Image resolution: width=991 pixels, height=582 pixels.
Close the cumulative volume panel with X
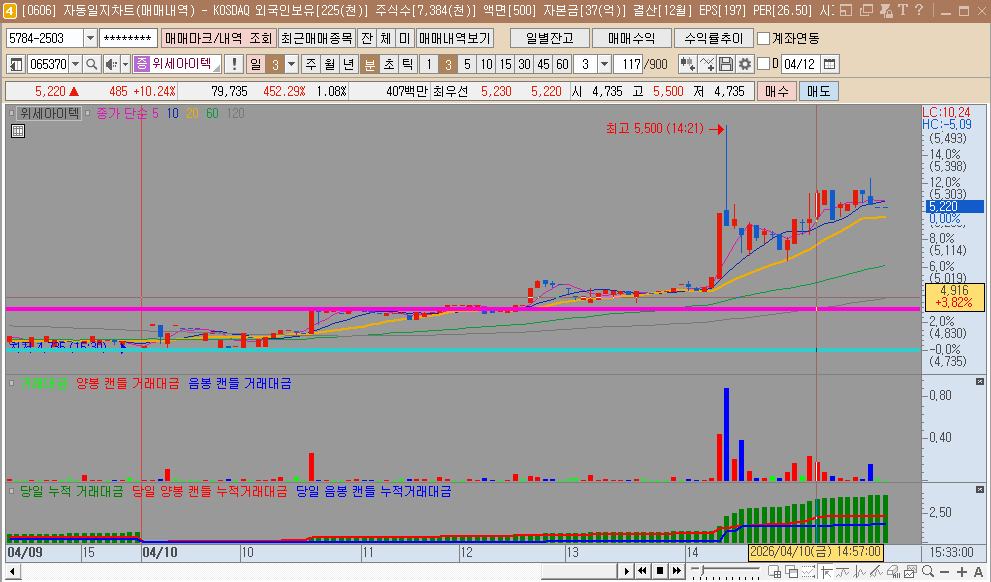pyautogui.click(x=980, y=490)
